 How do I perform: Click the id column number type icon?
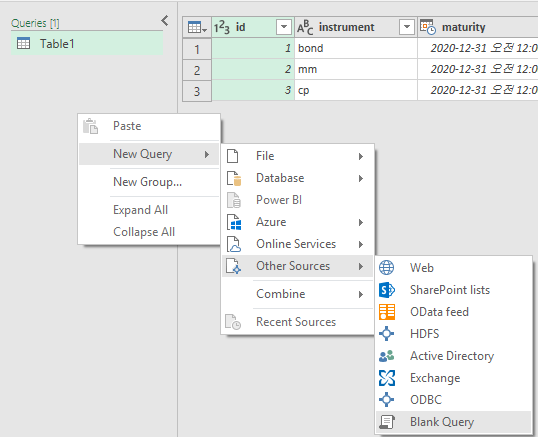coord(222,27)
